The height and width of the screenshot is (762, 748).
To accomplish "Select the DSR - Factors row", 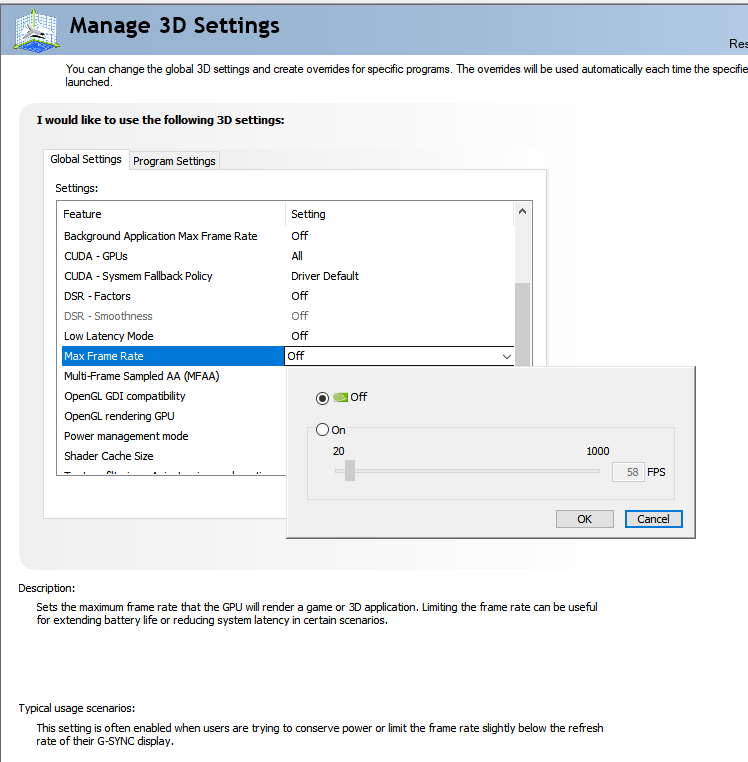I will [x=288, y=296].
